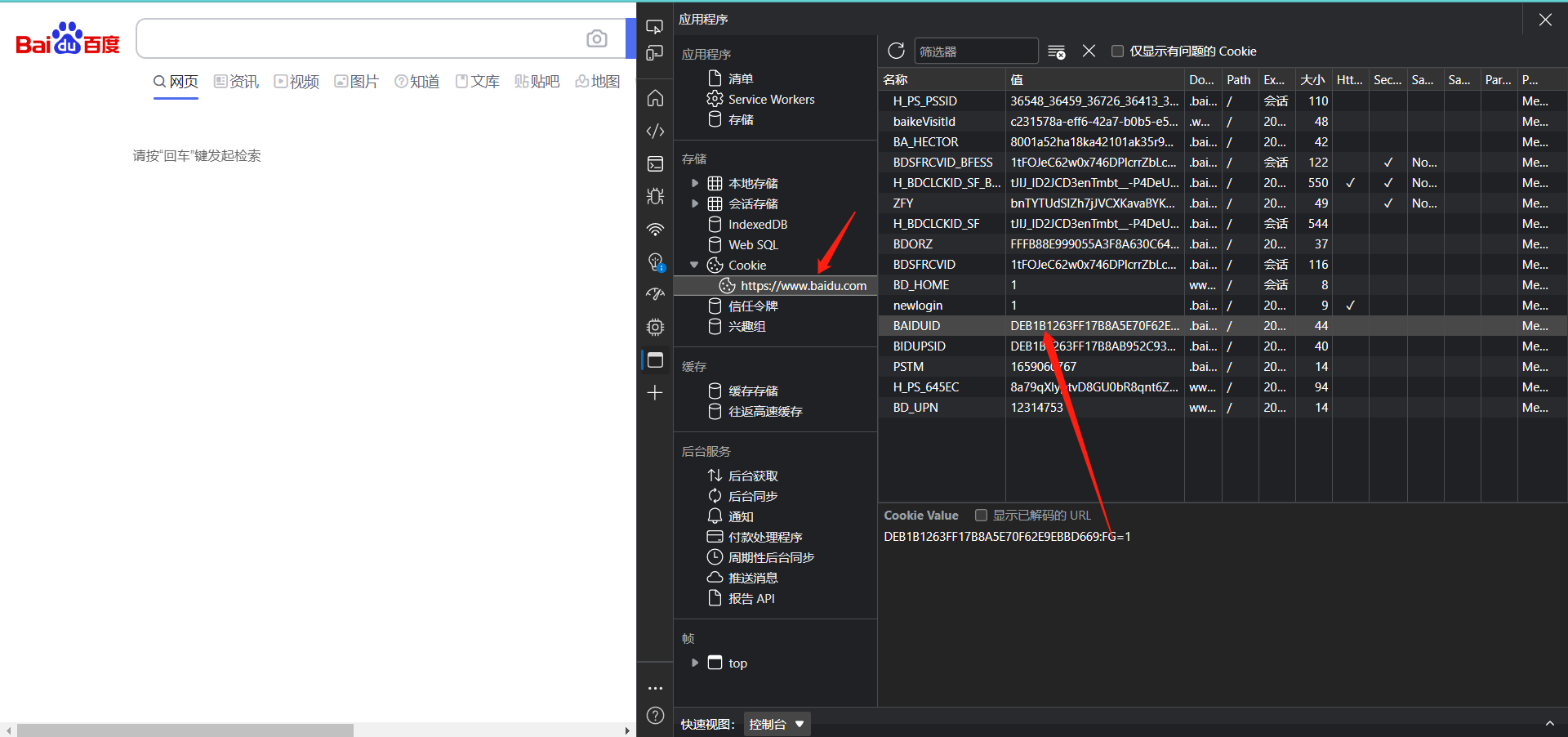Screen dimensions: 1568x737
Task: Expand 会话存储 tree node
Action: (695, 203)
